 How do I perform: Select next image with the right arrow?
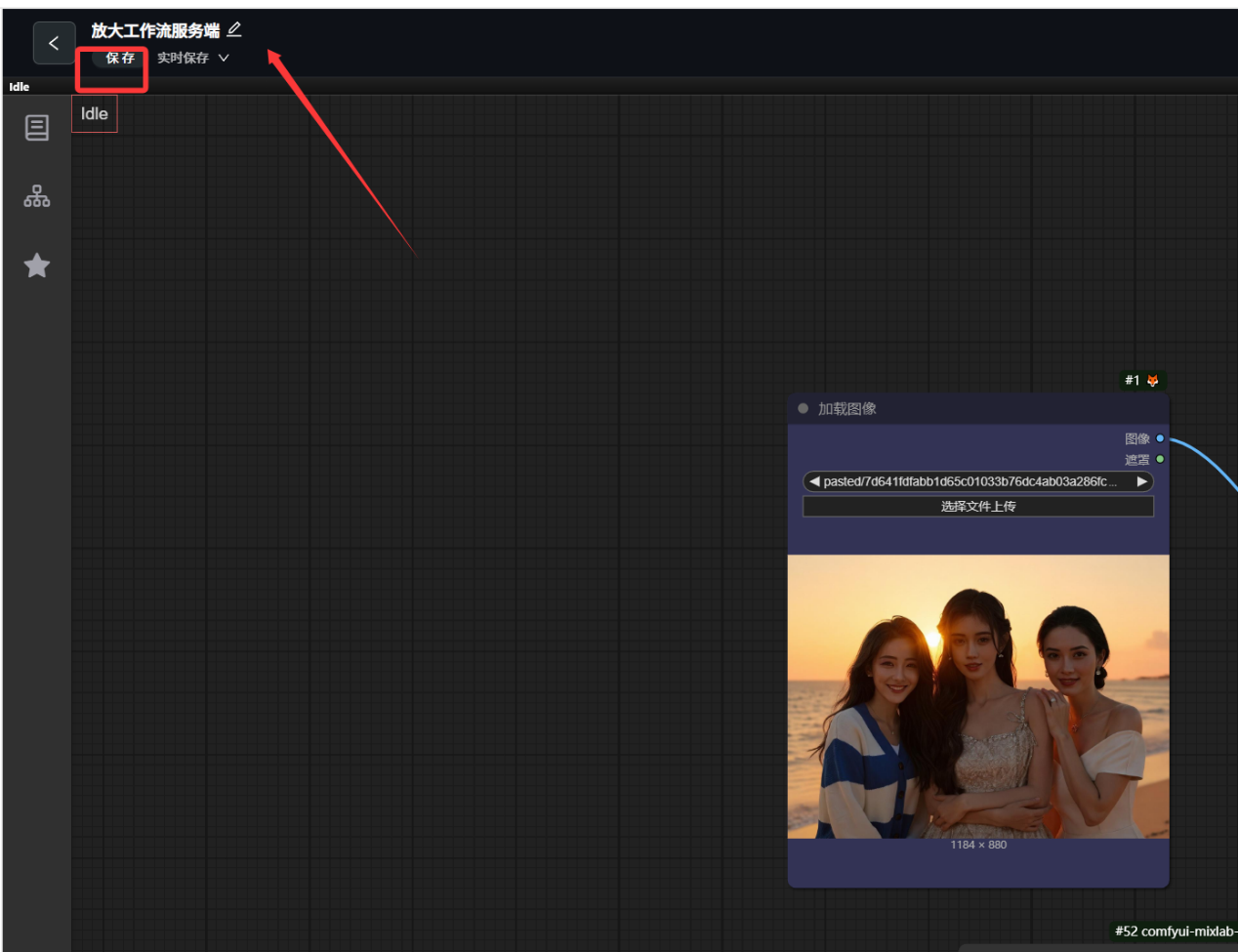(x=1141, y=481)
